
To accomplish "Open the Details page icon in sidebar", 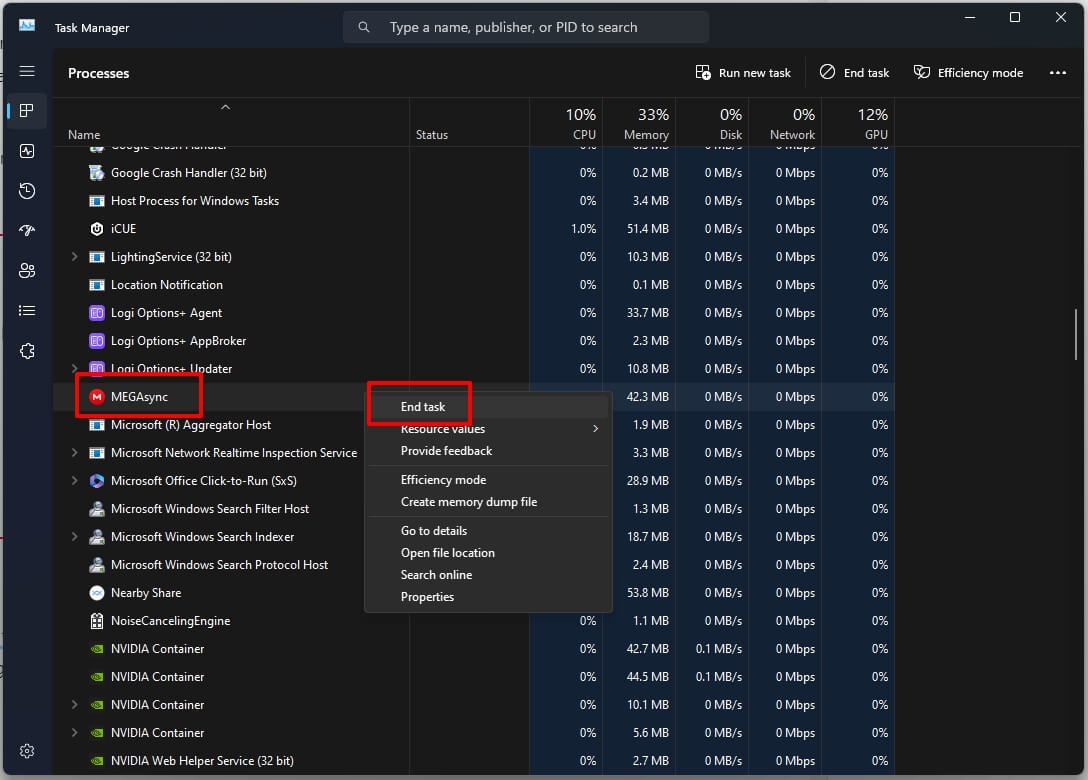I will 27,311.
